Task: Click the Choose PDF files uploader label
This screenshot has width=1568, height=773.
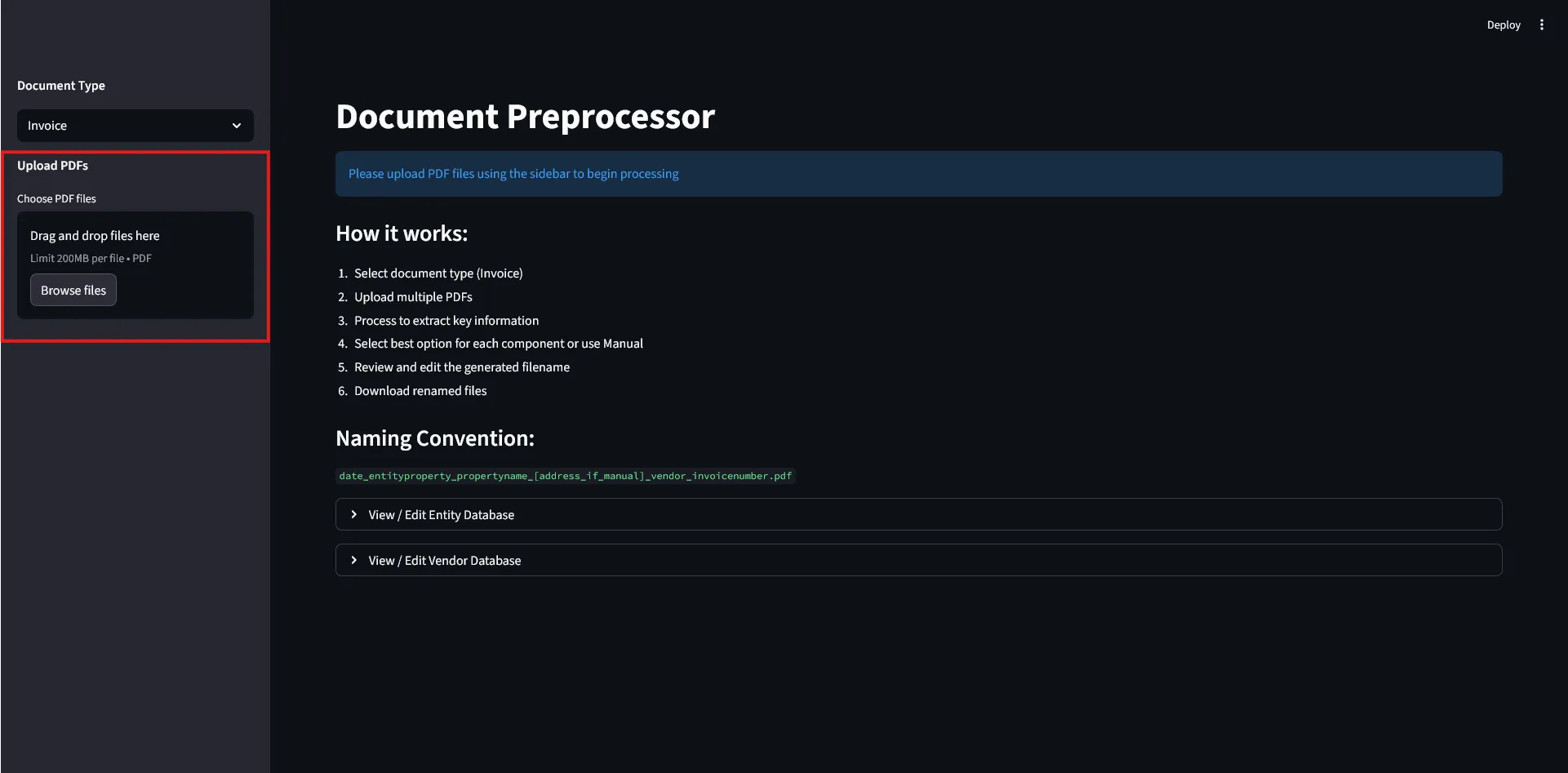Action: click(x=56, y=198)
